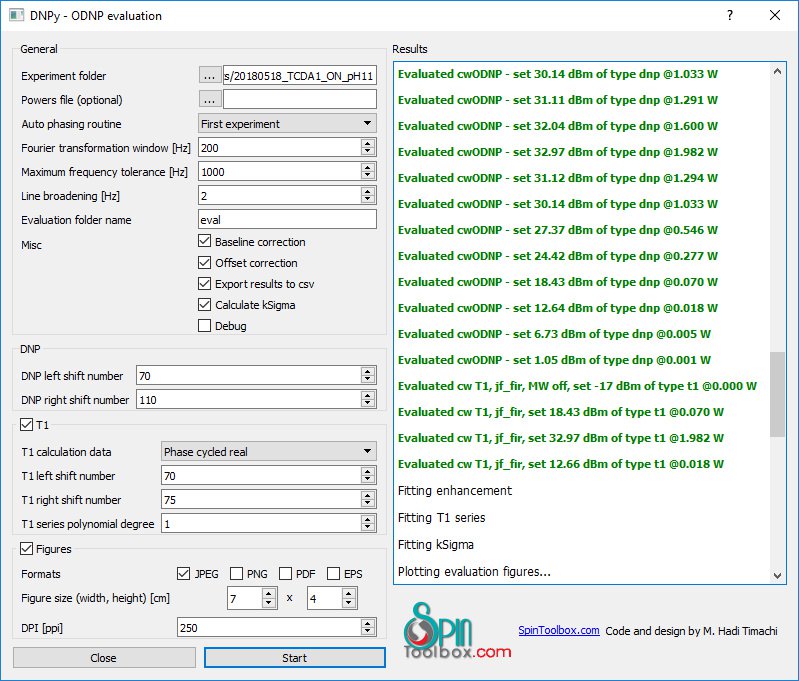Click the Results panel vertical scrollbar thumb
This screenshot has width=799, height=681.
(778, 394)
